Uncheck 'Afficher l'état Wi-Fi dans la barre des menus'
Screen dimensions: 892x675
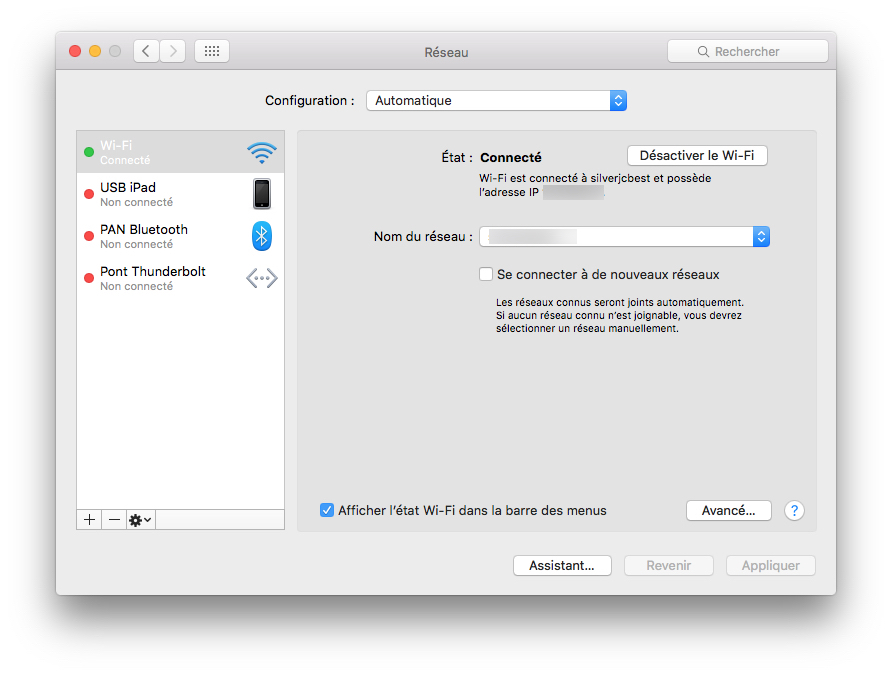pyautogui.click(x=327, y=510)
